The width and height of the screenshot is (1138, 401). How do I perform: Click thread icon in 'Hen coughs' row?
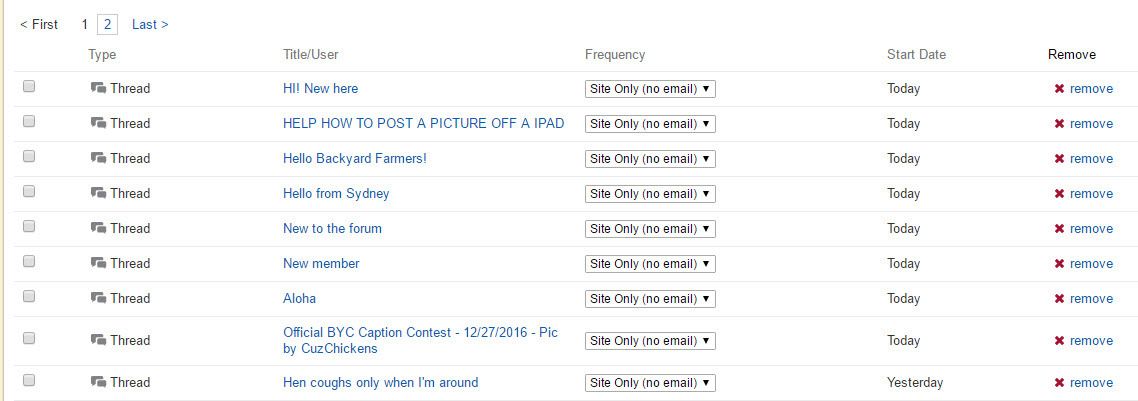(x=98, y=383)
